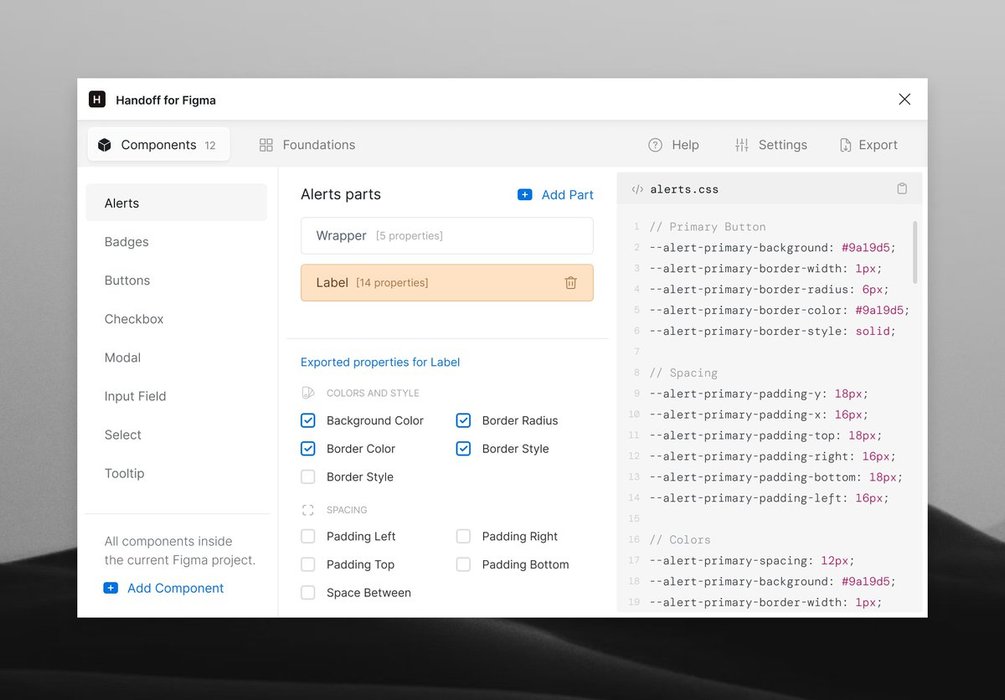Click the --alert-primary-padding-bottom code line
Viewport: 1005px width, 700px height.
[776, 477]
